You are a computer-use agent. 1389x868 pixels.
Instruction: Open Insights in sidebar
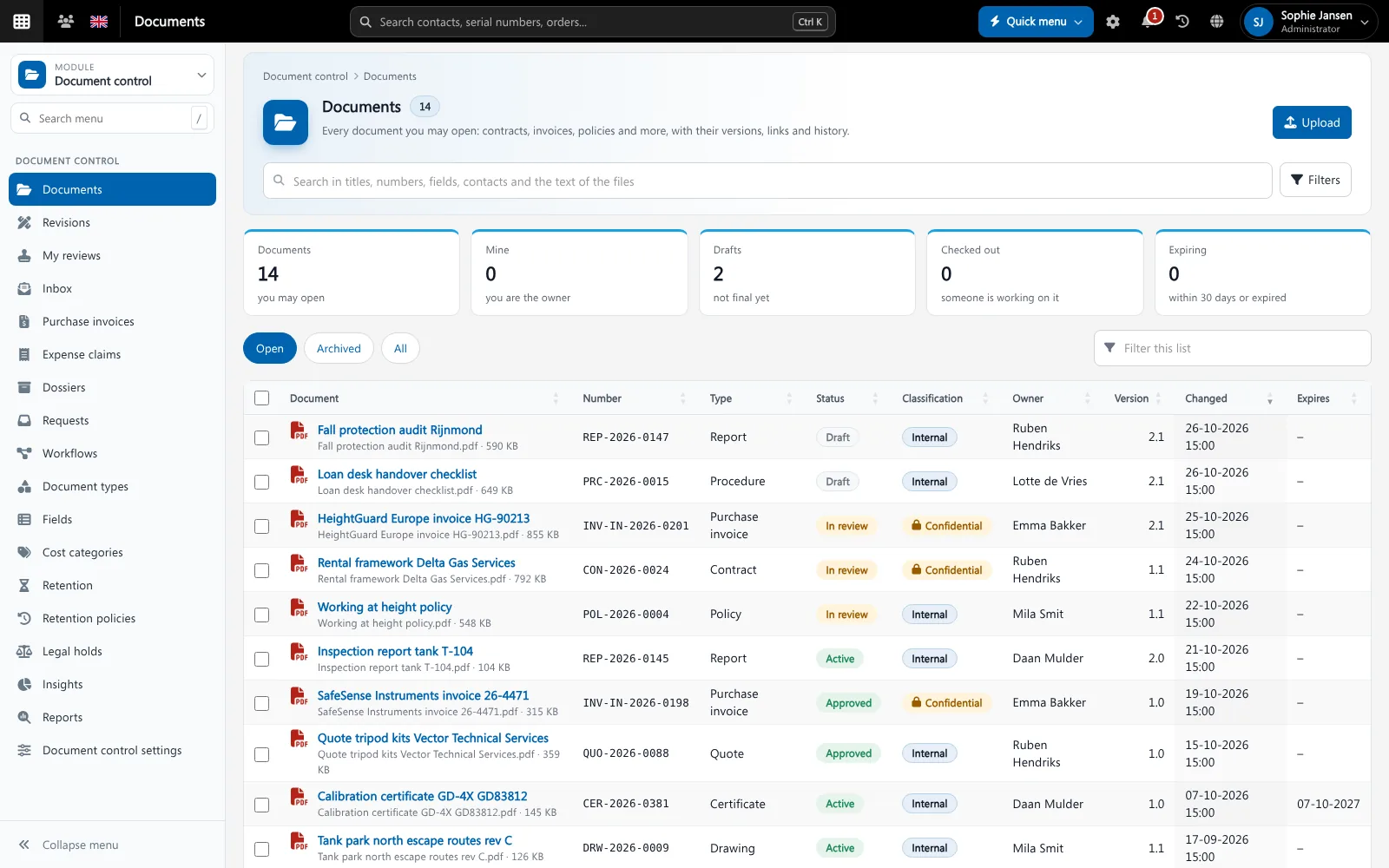coord(113,684)
